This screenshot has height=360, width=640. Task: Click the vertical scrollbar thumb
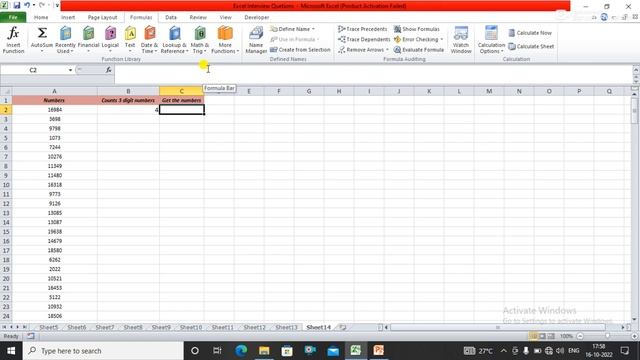pyautogui.click(x=634, y=111)
